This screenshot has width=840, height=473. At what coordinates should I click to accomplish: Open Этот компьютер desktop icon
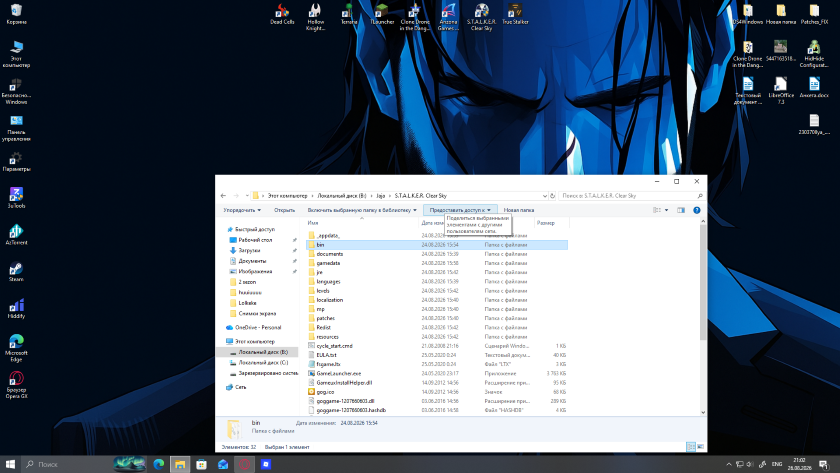click(x=16, y=54)
